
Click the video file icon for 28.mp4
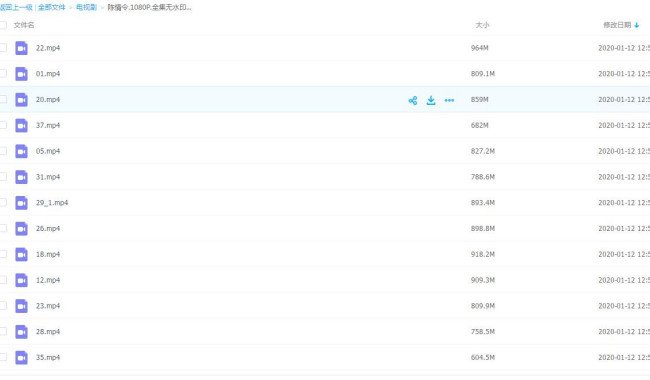pos(21,332)
